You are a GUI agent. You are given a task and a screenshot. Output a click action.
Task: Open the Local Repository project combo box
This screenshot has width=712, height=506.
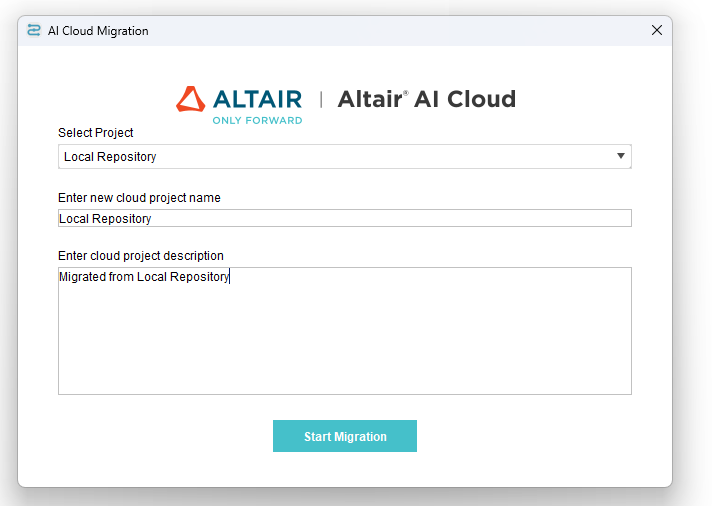[x=330, y=157]
